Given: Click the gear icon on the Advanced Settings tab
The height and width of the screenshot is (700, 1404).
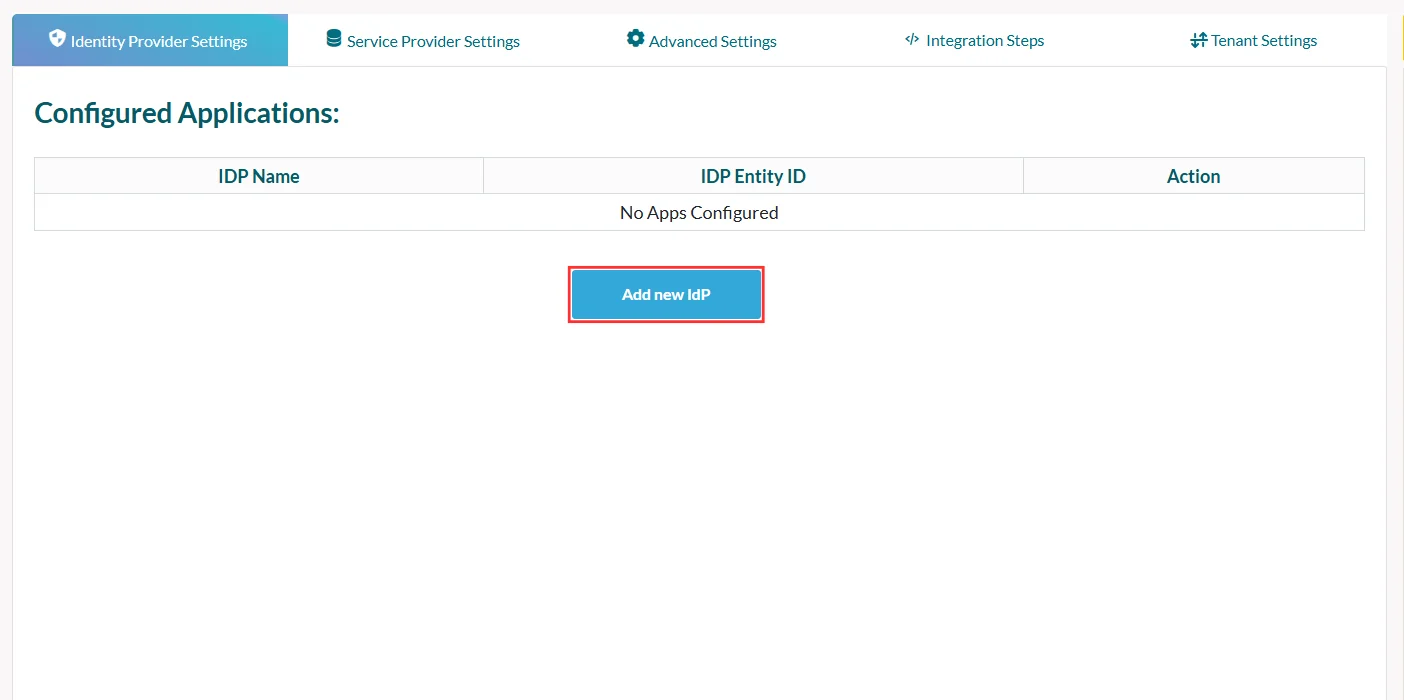Looking at the screenshot, I should [x=636, y=38].
